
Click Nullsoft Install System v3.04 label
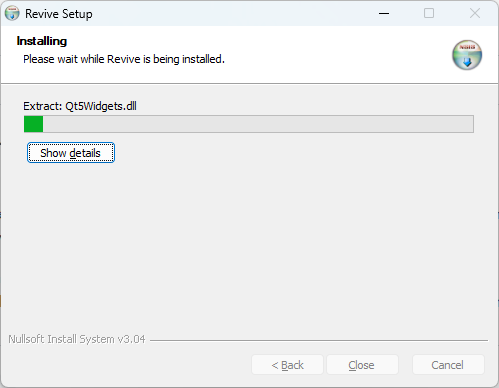[x=77, y=339]
